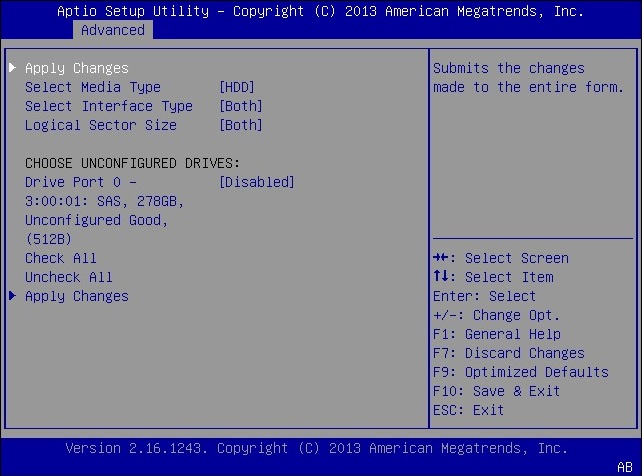Viewport: 642px width, 476px height.
Task: Click the Select Screen key hint
Action: pos(517,258)
